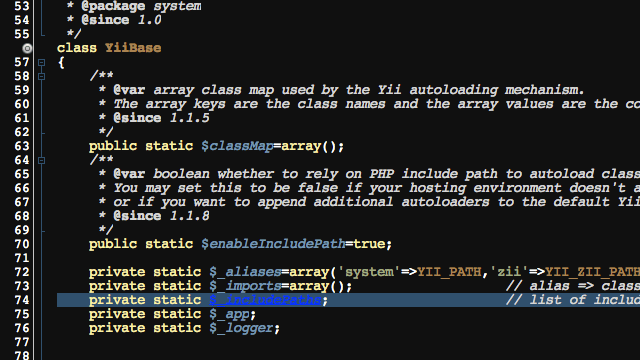Click the '@since 1.0' comment on line 54
The image size is (640, 360).
click(x=121, y=20)
